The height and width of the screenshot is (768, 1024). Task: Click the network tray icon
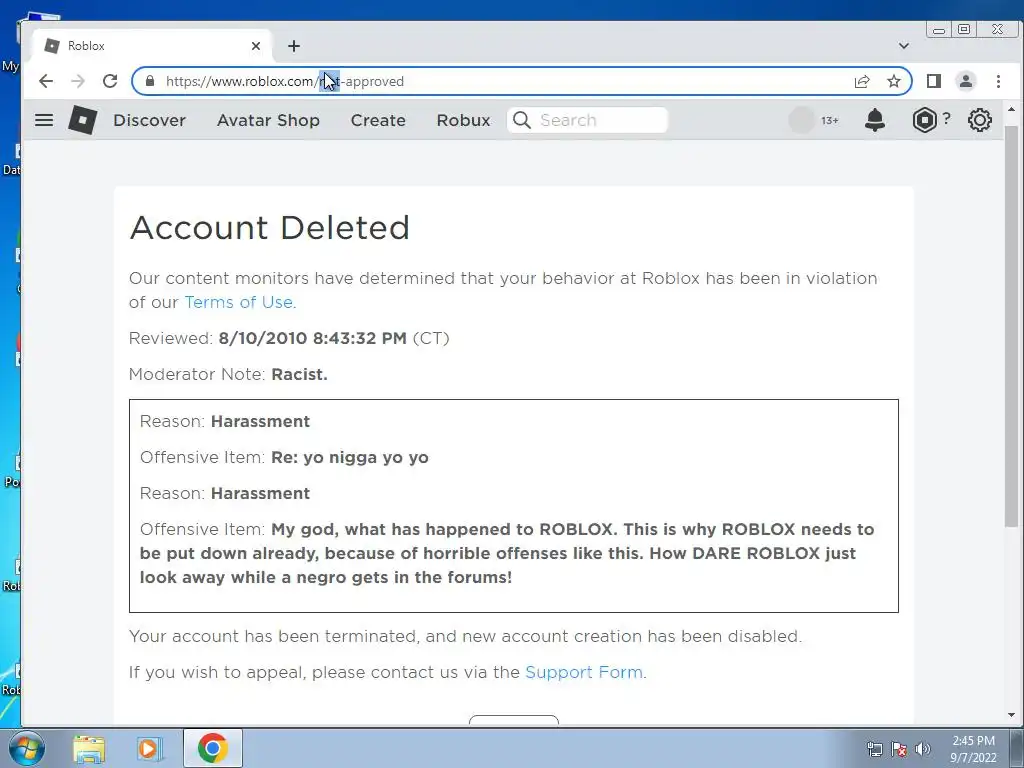[x=874, y=749]
